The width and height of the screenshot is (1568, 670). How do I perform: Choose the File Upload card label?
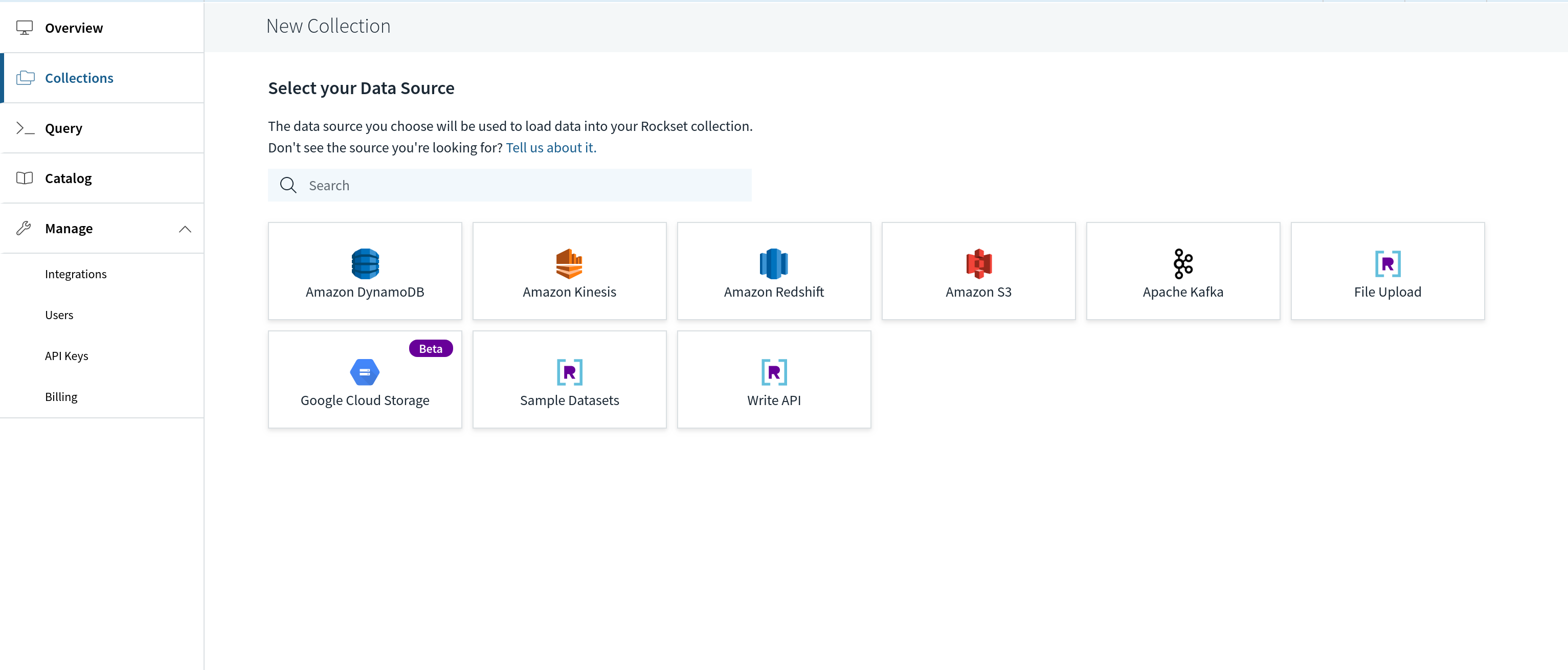tap(1387, 292)
